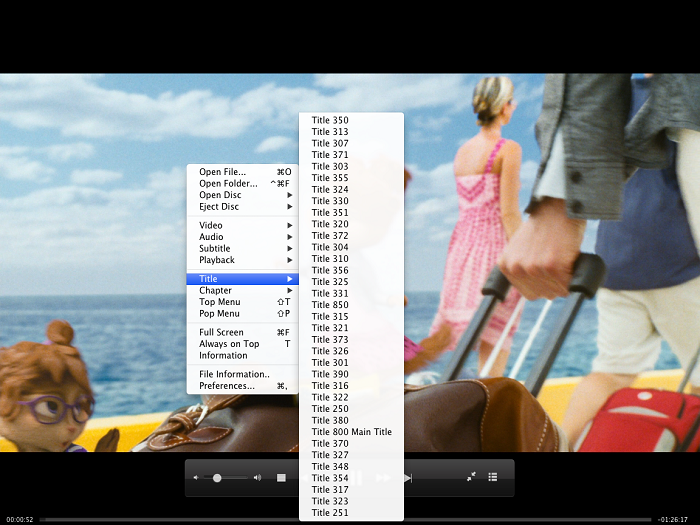
Task: Click the stop playback square button
Action: pos(281,478)
